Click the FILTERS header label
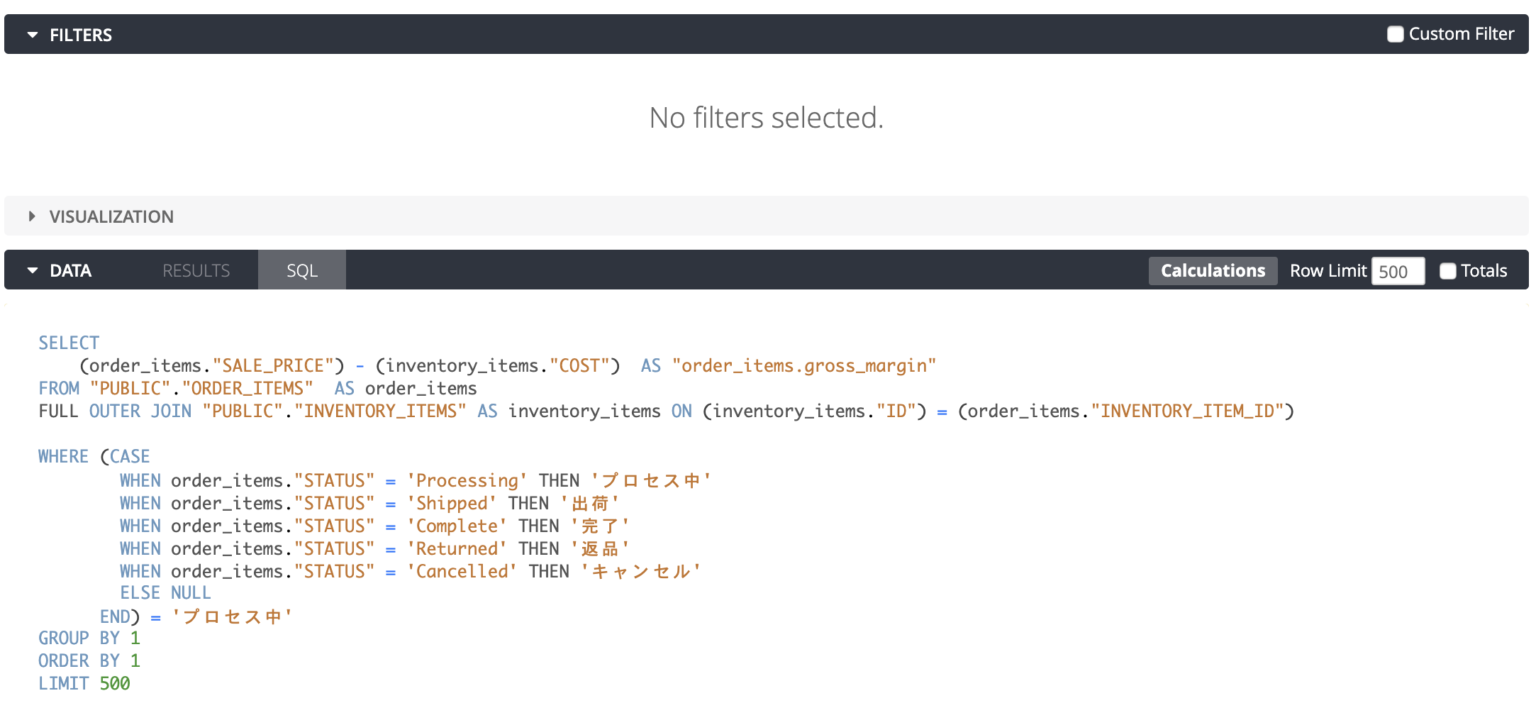 80,34
